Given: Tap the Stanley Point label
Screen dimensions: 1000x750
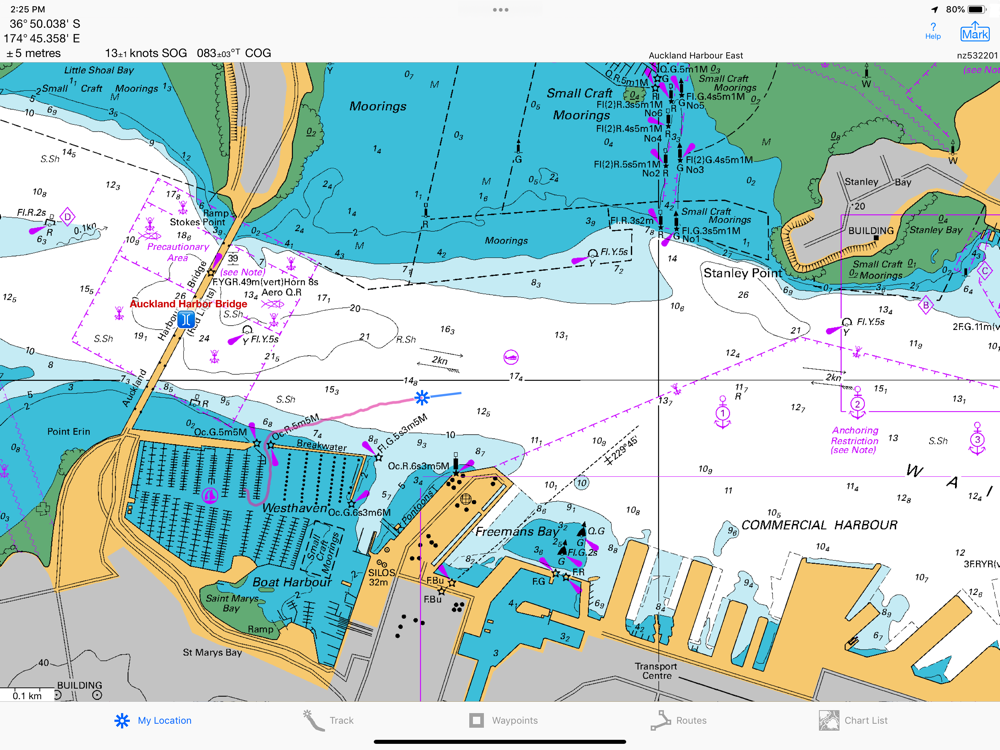Looking at the screenshot, I should pyautogui.click(x=743, y=273).
